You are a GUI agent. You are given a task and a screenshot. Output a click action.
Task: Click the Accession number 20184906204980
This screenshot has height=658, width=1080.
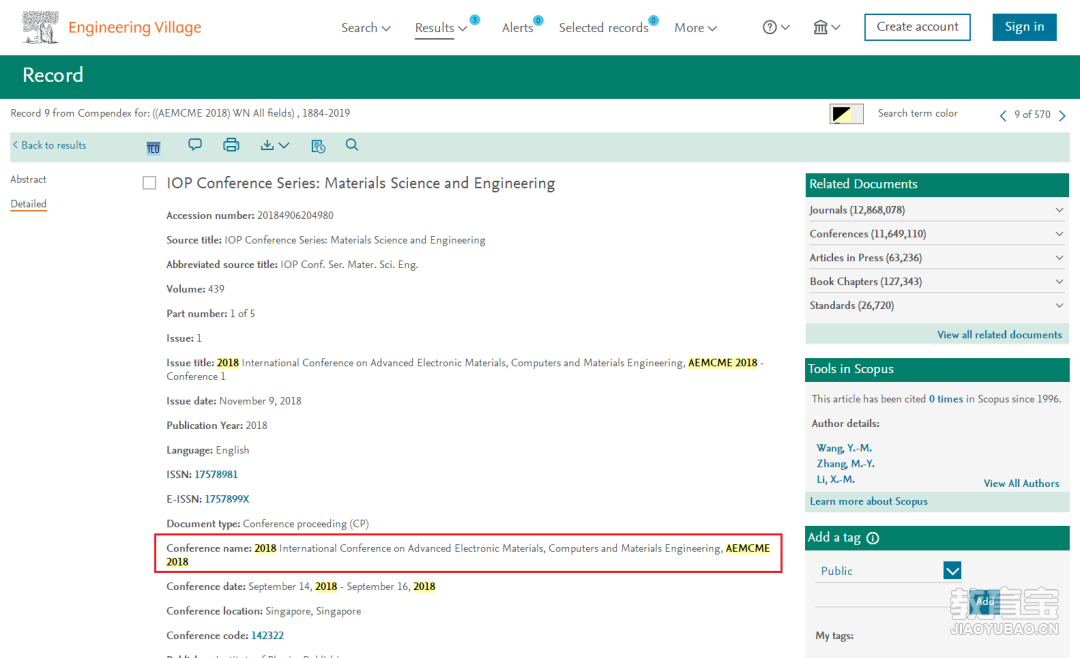295,216
